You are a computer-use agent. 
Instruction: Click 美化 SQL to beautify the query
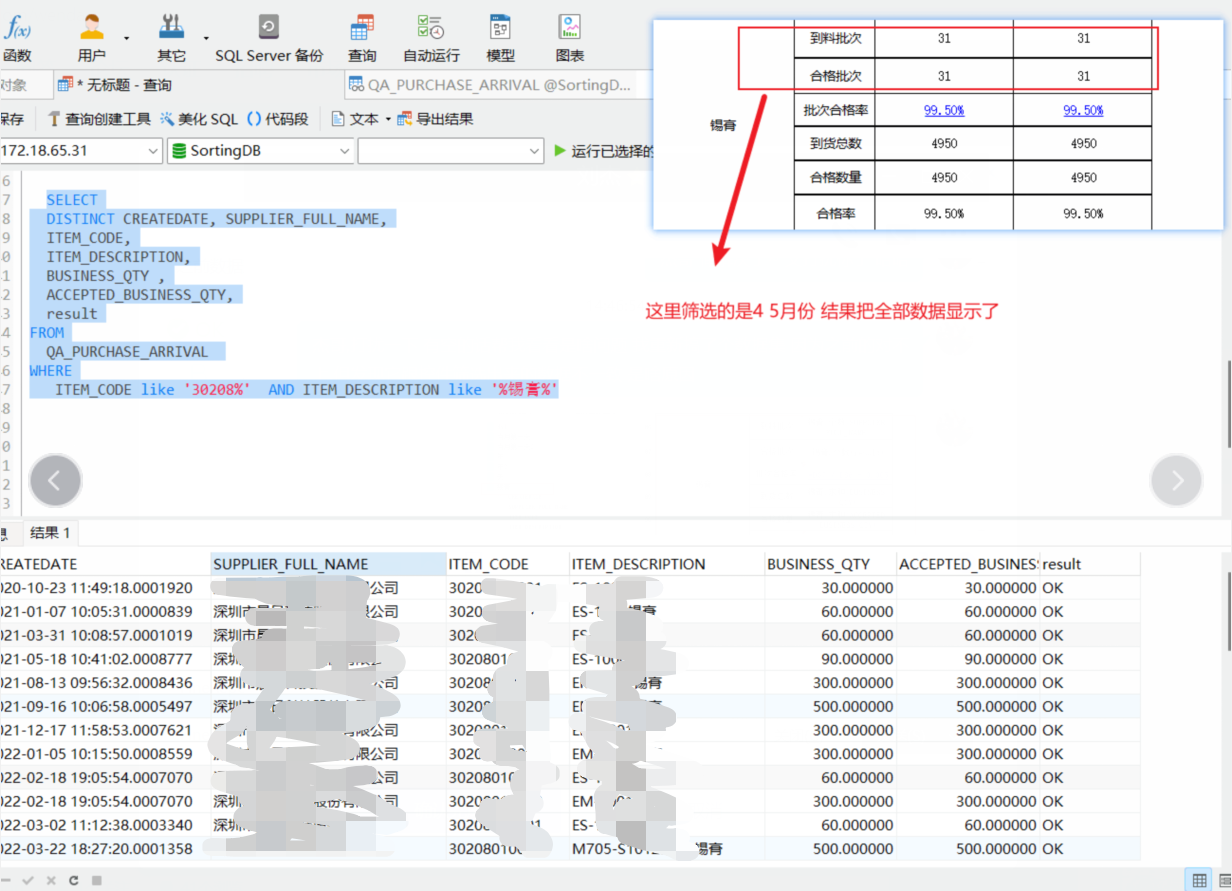[x=199, y=119]
